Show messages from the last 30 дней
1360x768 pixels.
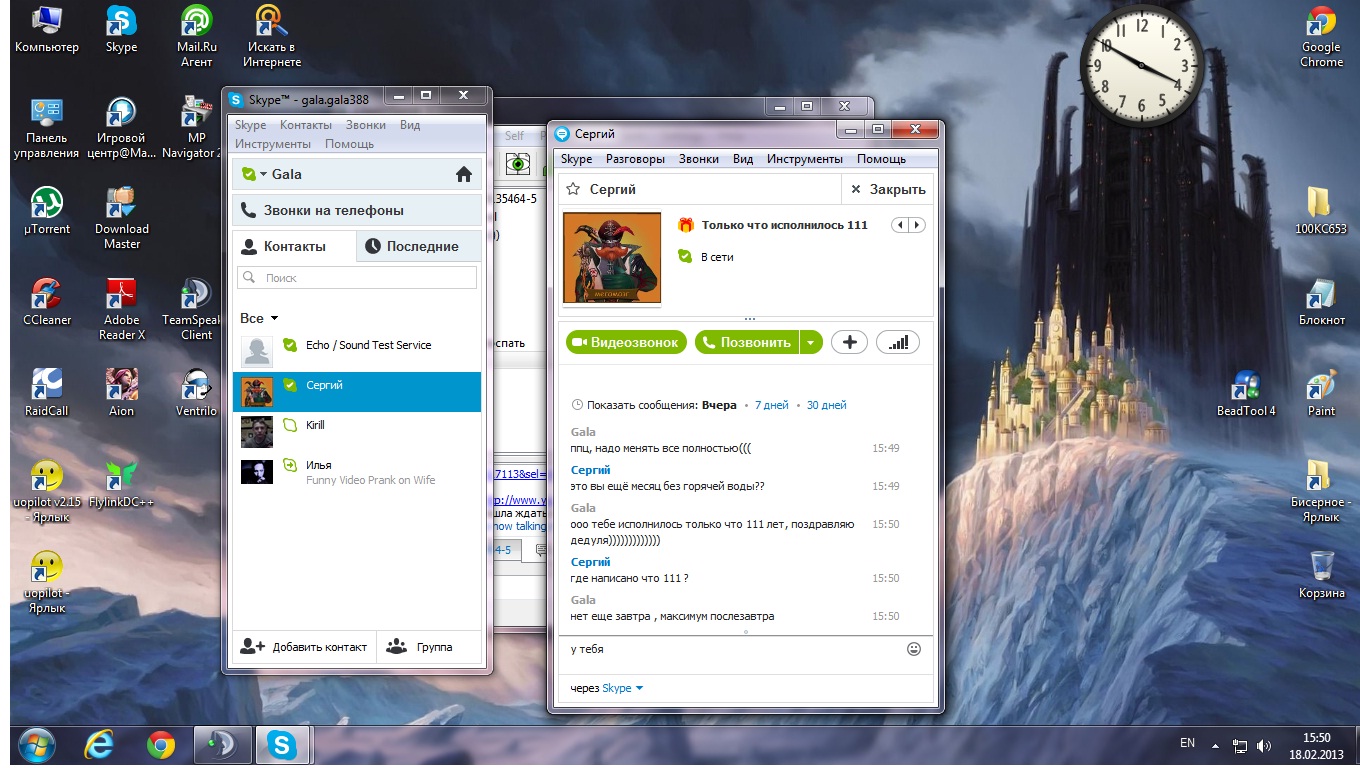click(x=826, y=405)
